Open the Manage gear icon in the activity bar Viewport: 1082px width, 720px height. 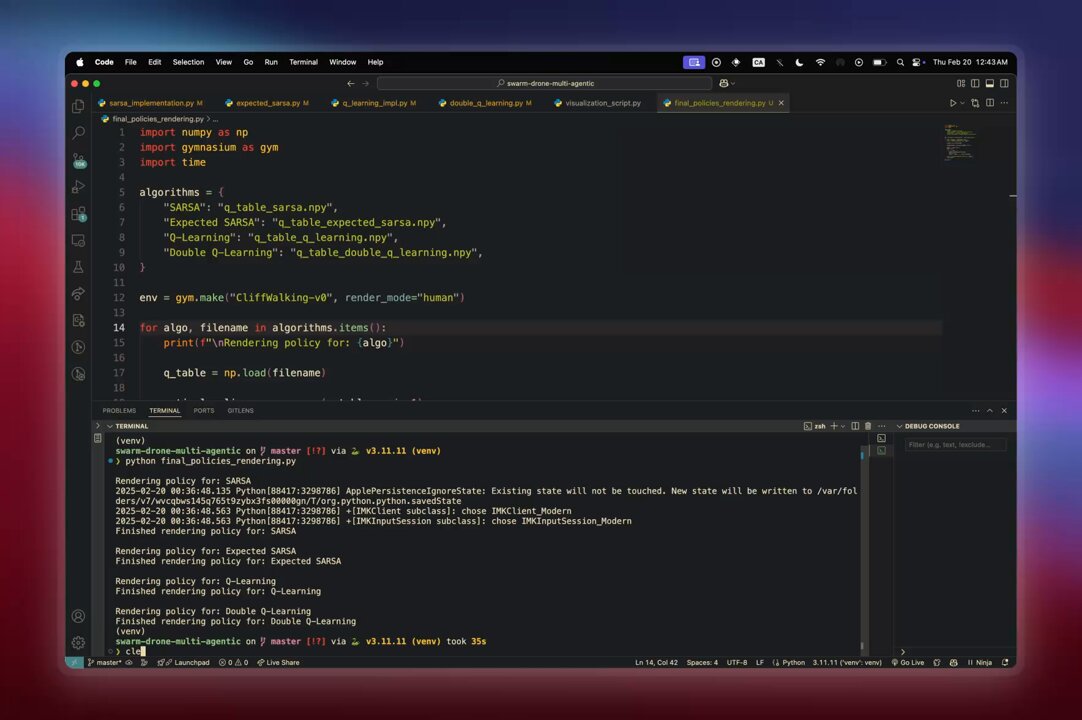click(79, 643)
